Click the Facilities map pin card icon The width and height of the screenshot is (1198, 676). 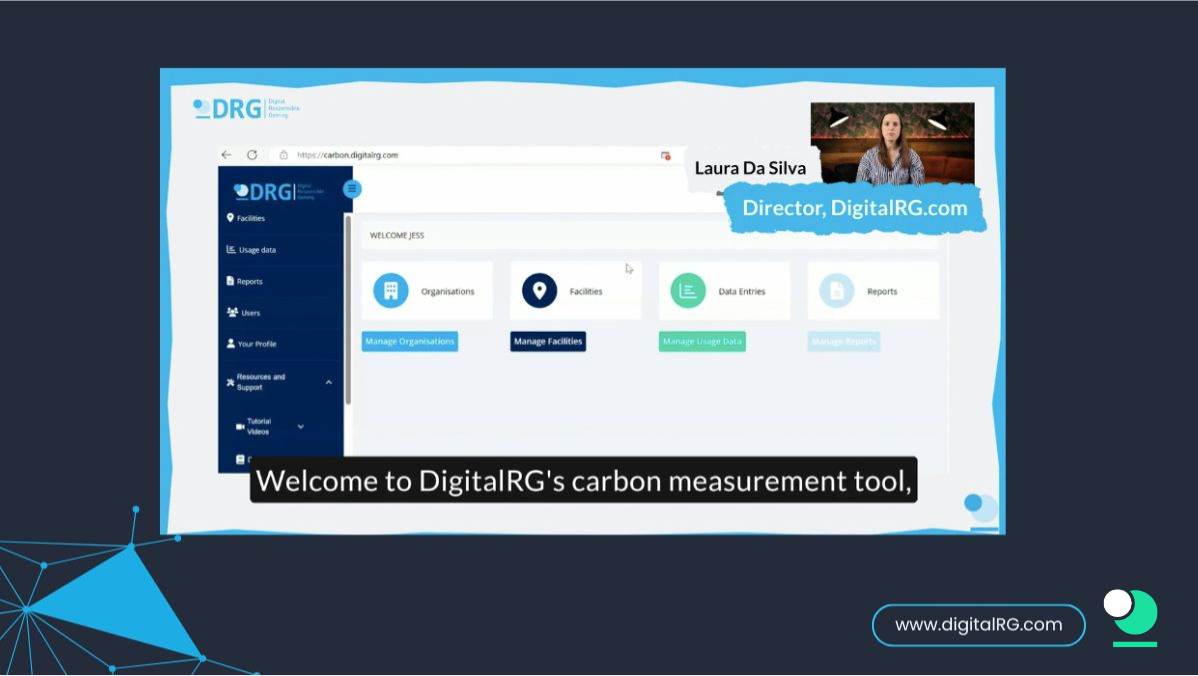[x=540, y=291]
